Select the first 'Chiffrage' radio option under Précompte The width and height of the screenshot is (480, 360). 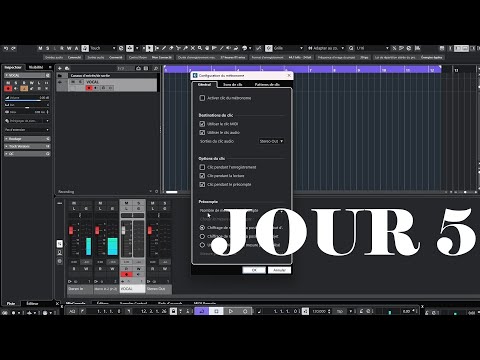click(x=202, y=227)
